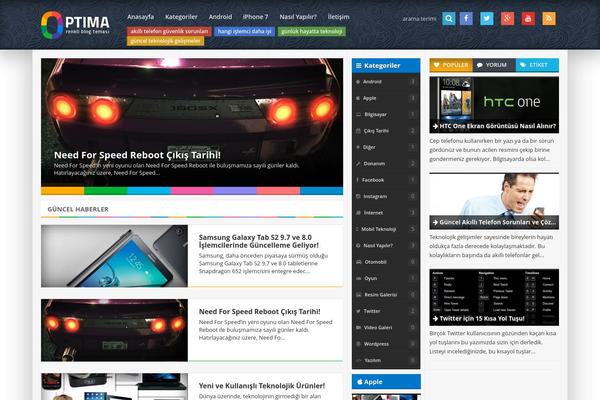This screenshot has width=600, height=400.
Task: Open the Instagram category
Action: [386, 196]
